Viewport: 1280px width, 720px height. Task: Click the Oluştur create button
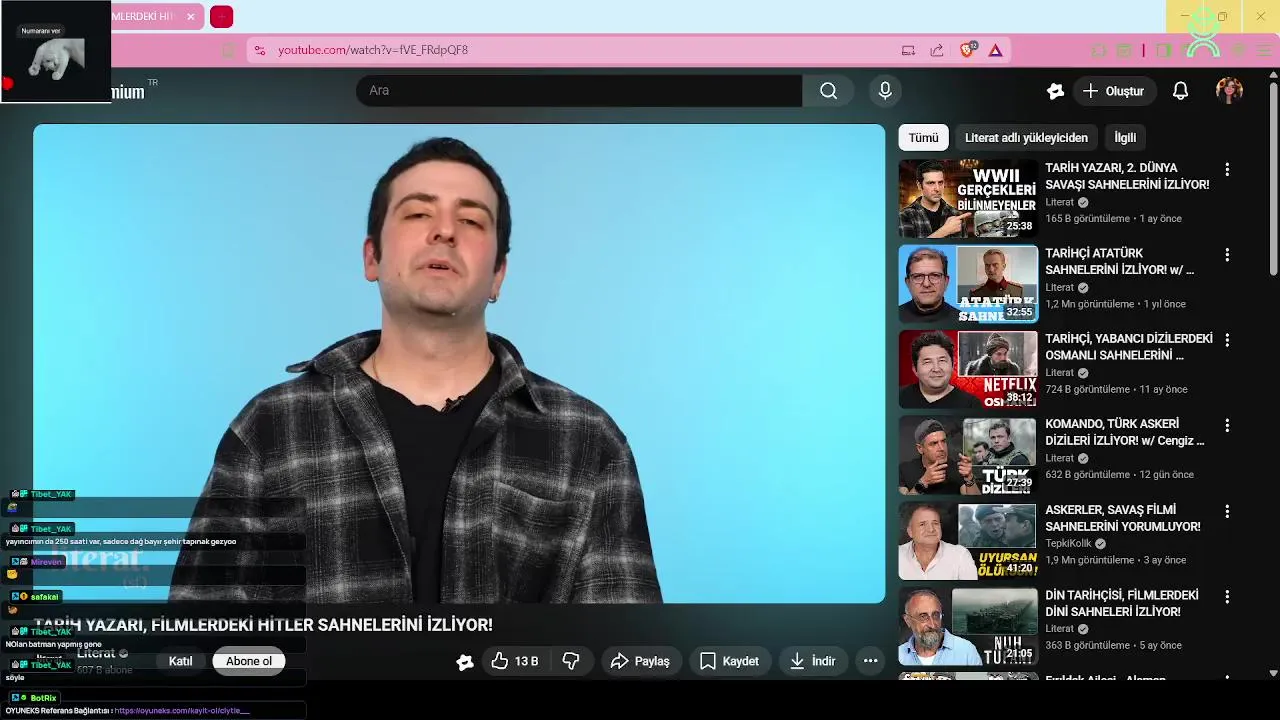coord(1115,91)
